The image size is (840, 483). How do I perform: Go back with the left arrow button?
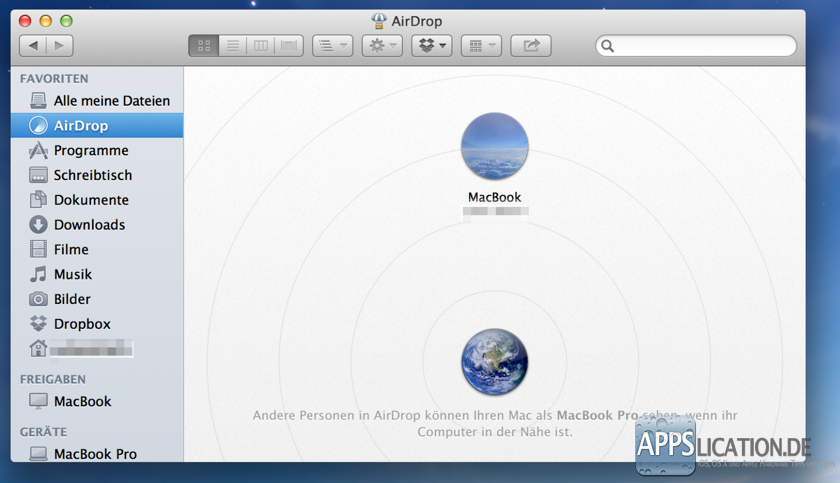pos(33,46)
